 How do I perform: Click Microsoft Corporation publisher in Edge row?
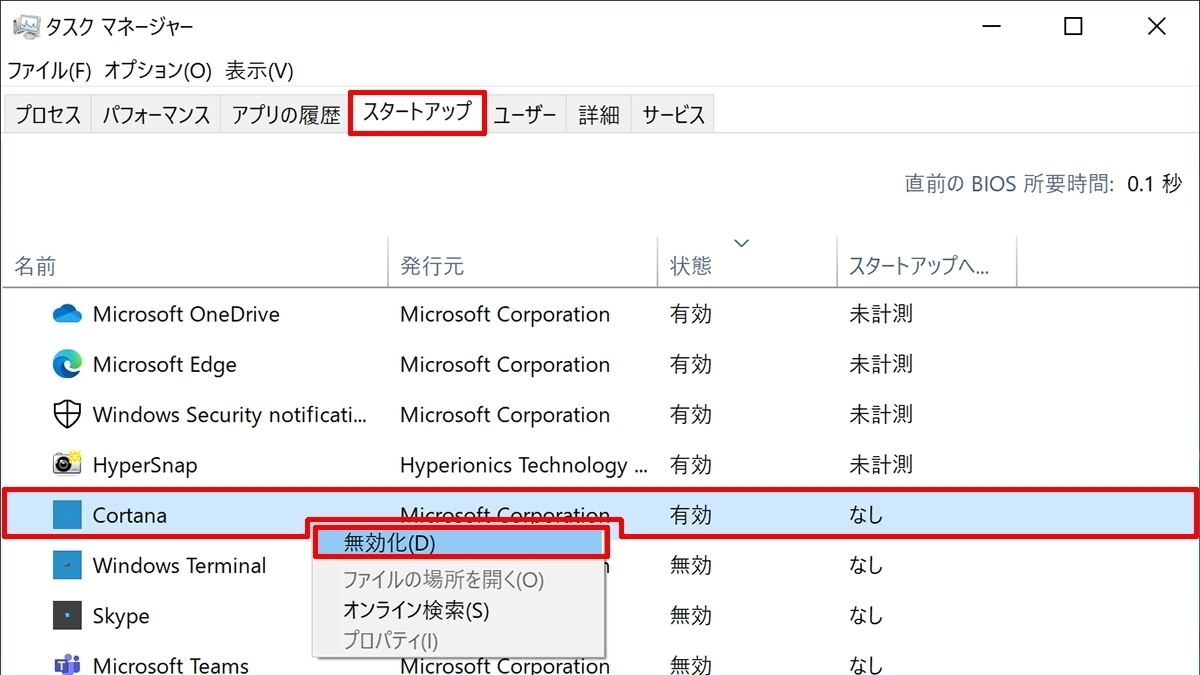click(505, 364)
